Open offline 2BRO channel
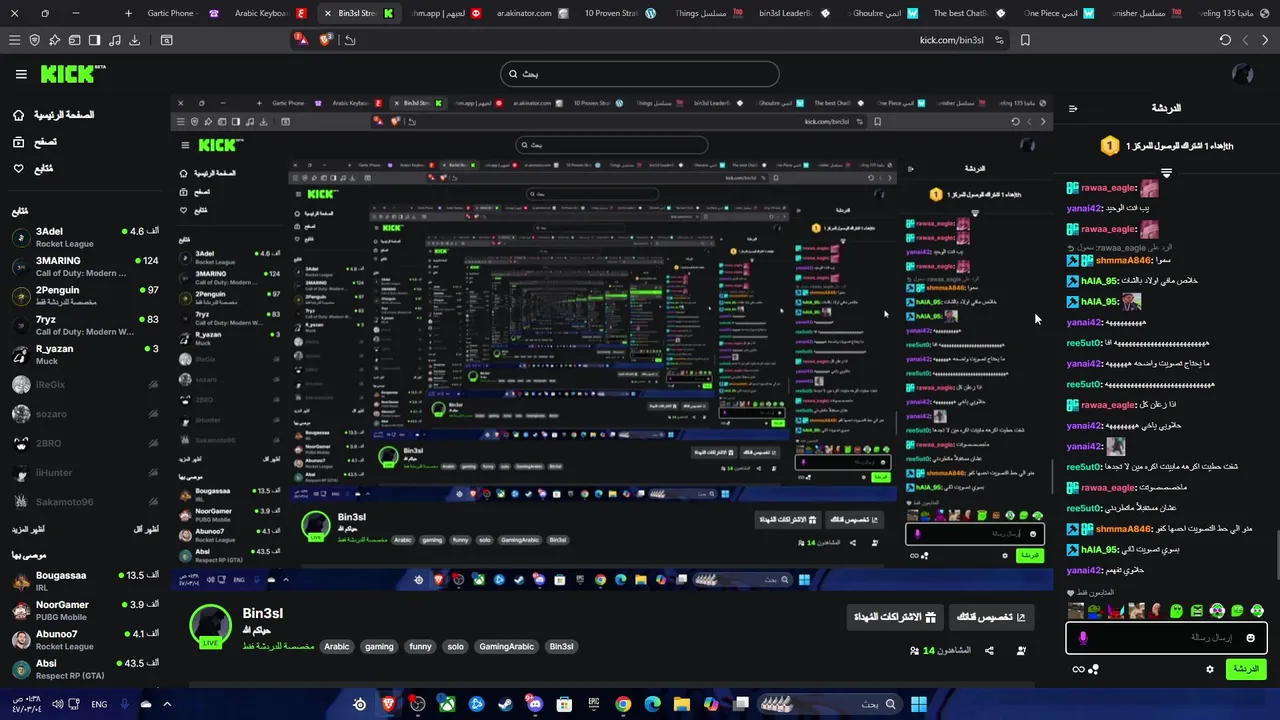This screenshot has width=1280, height=720. [85, 443]
